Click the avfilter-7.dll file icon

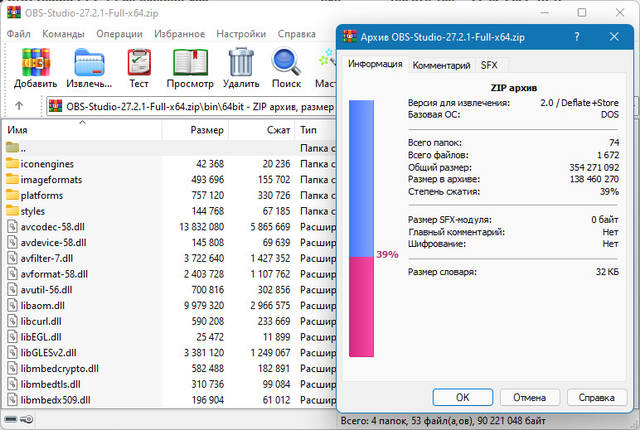[13, 258]
